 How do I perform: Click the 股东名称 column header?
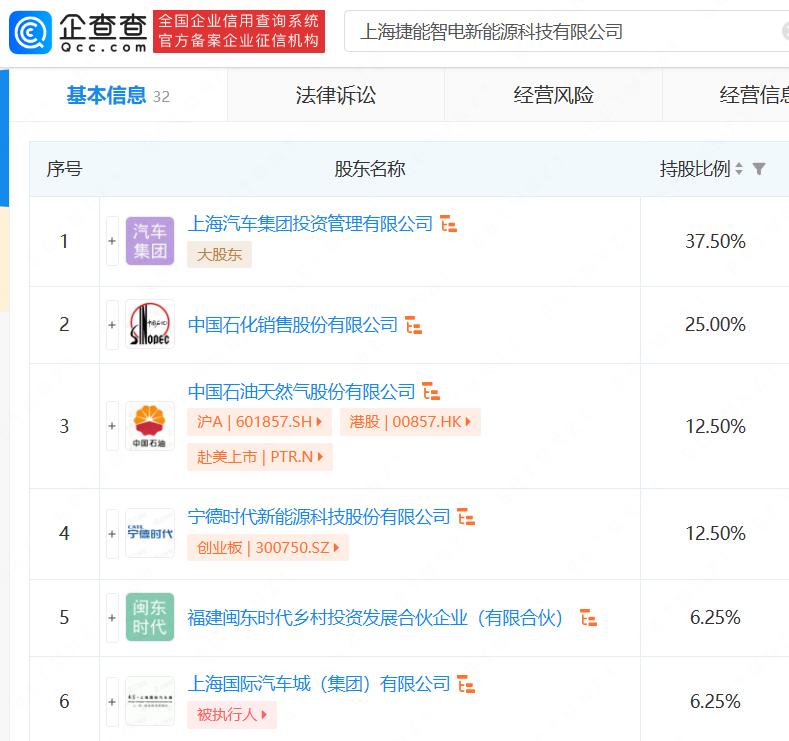tap(370, 169)
